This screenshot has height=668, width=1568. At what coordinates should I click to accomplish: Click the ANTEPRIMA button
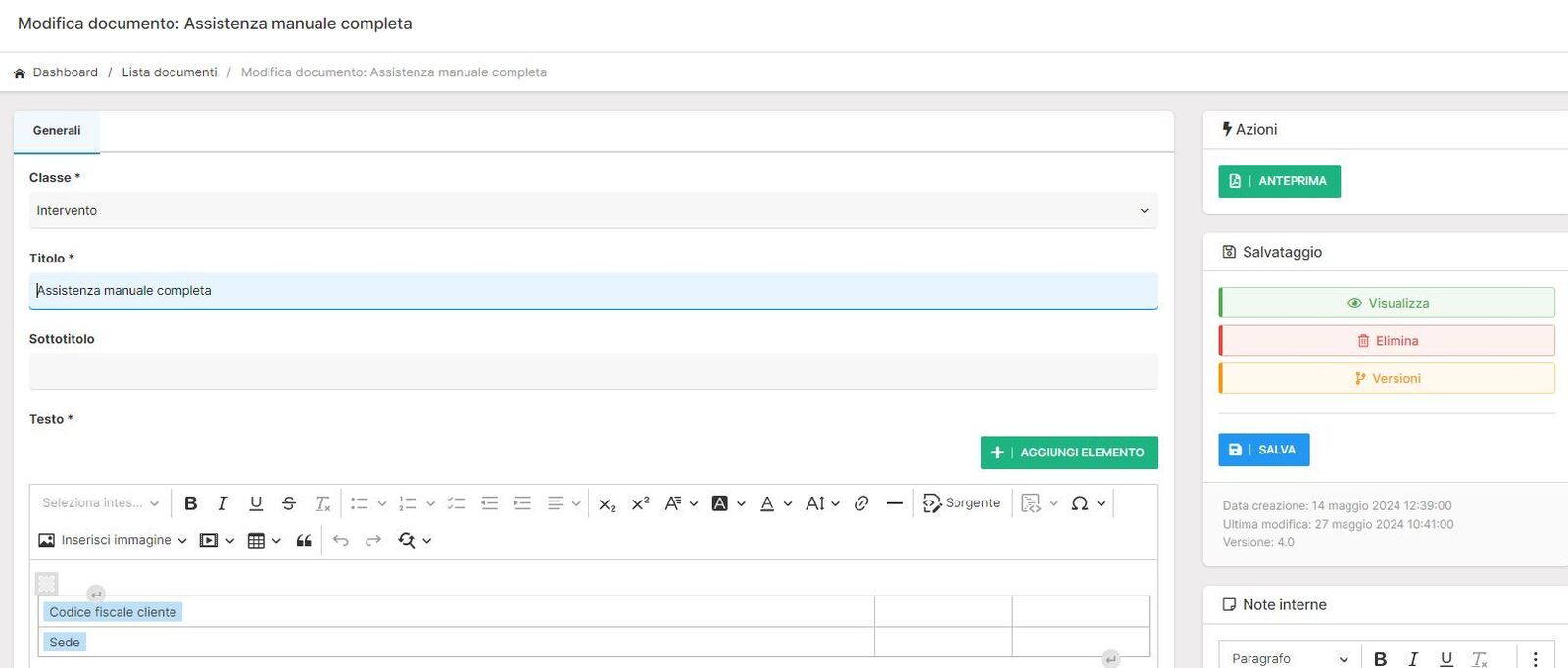point(1279,181)
